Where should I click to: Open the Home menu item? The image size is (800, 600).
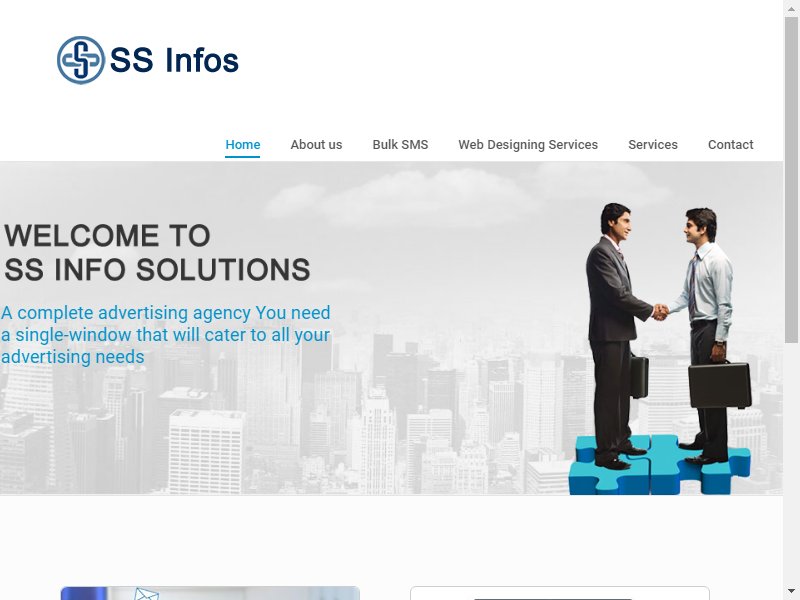[243, 145]
